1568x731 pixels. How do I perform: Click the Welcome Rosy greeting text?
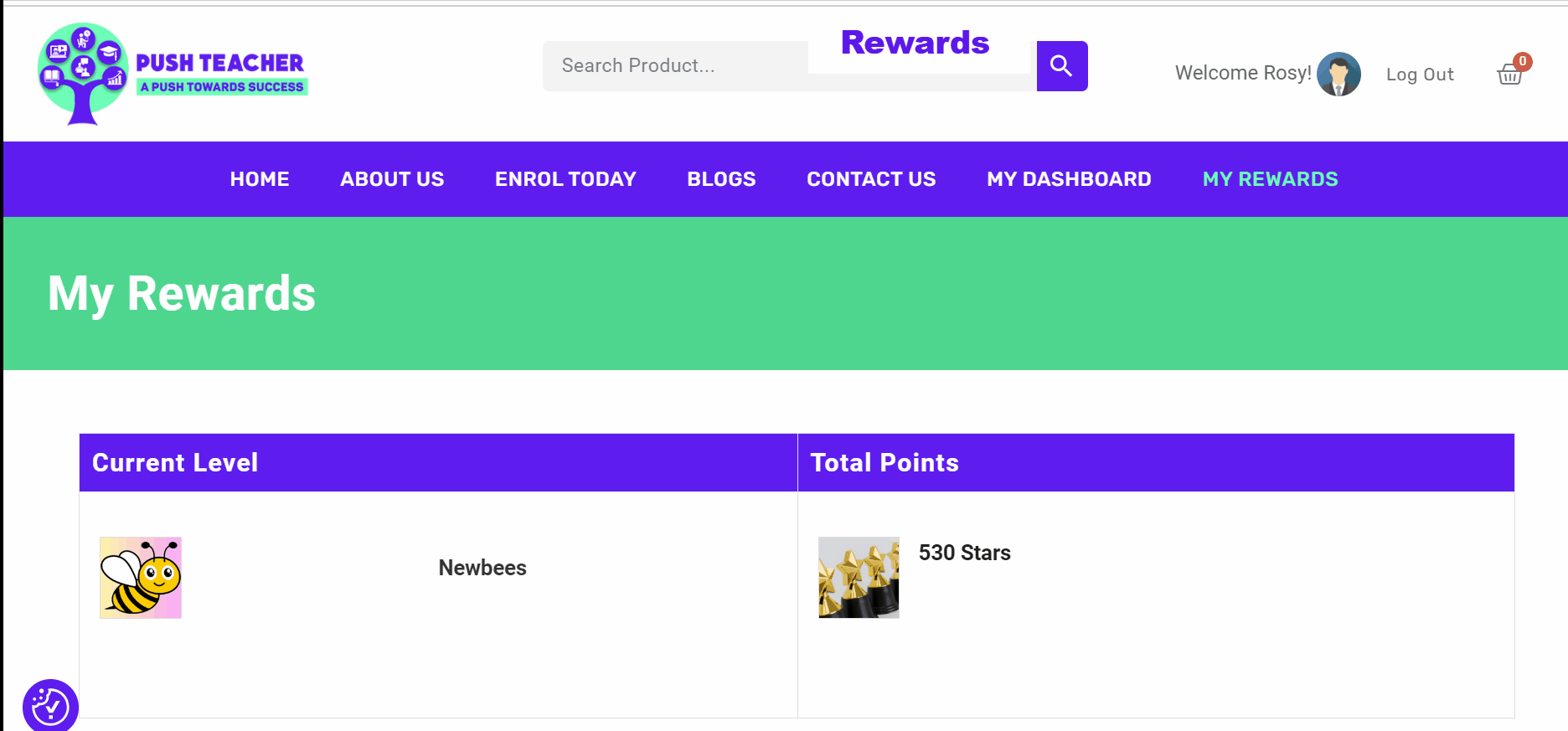pos(1242,73)
